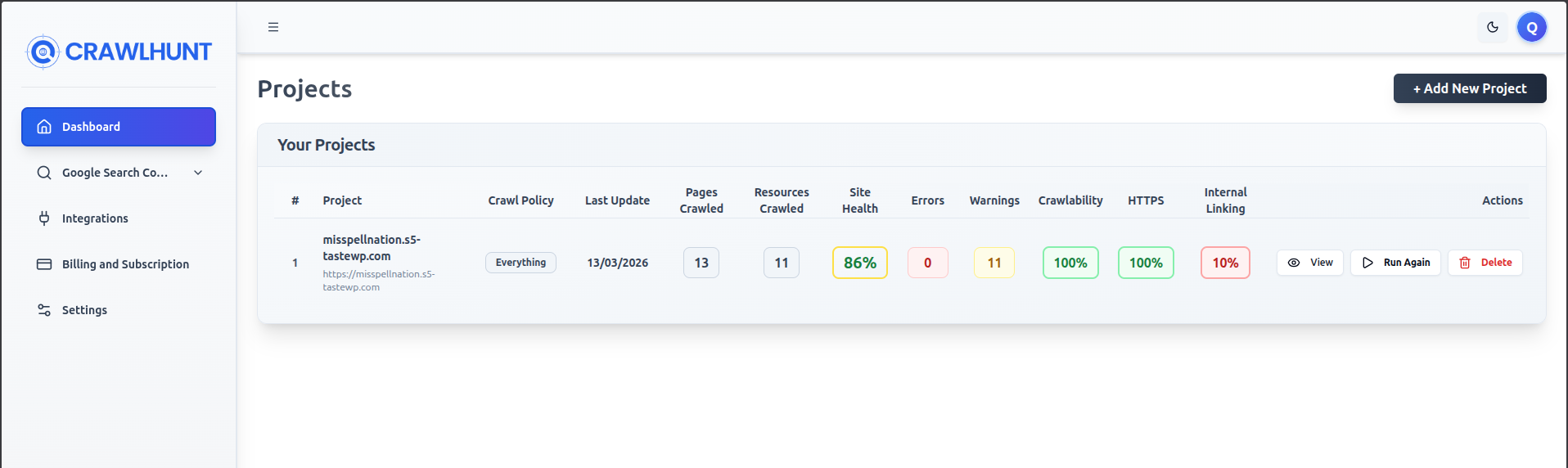The width and height of the screenshot is (1568, 468).
Task: Click the 100% Crawlability badge
Action: click(1070, 263)
